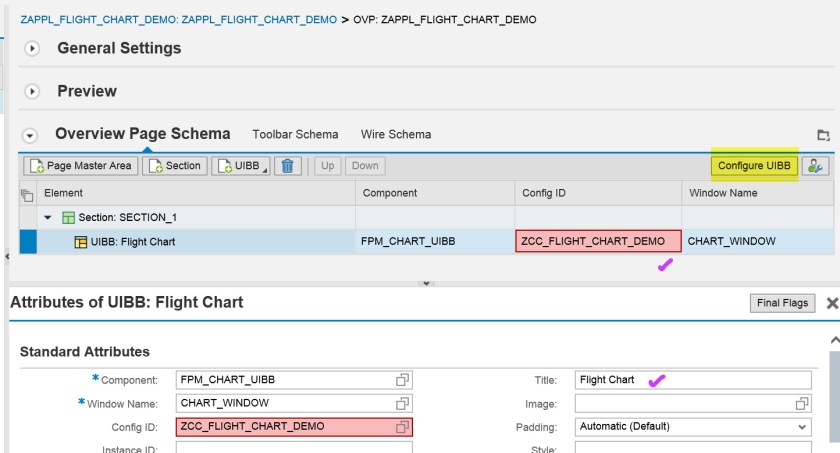Open value help for Component field
Viewport: 840px width, 453px height.
[x=402, y=380]
